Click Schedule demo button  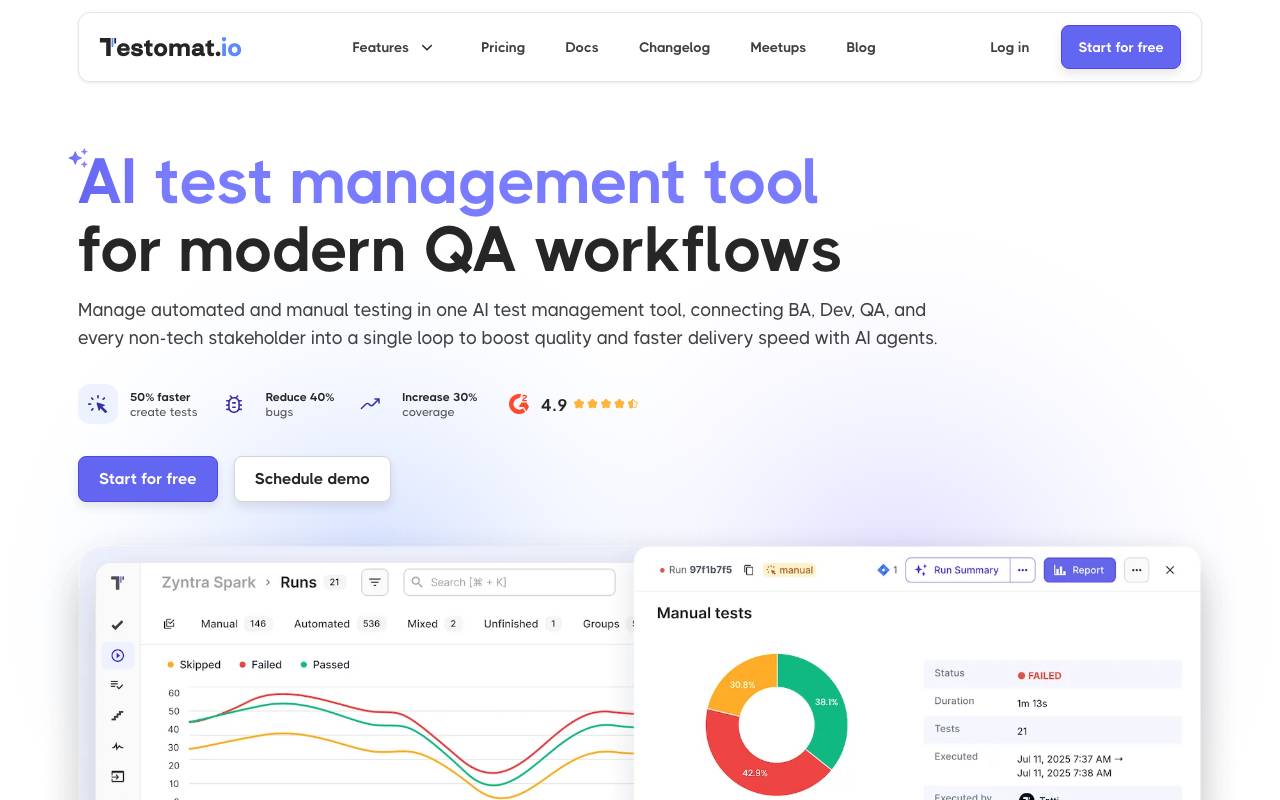[312, 479]
